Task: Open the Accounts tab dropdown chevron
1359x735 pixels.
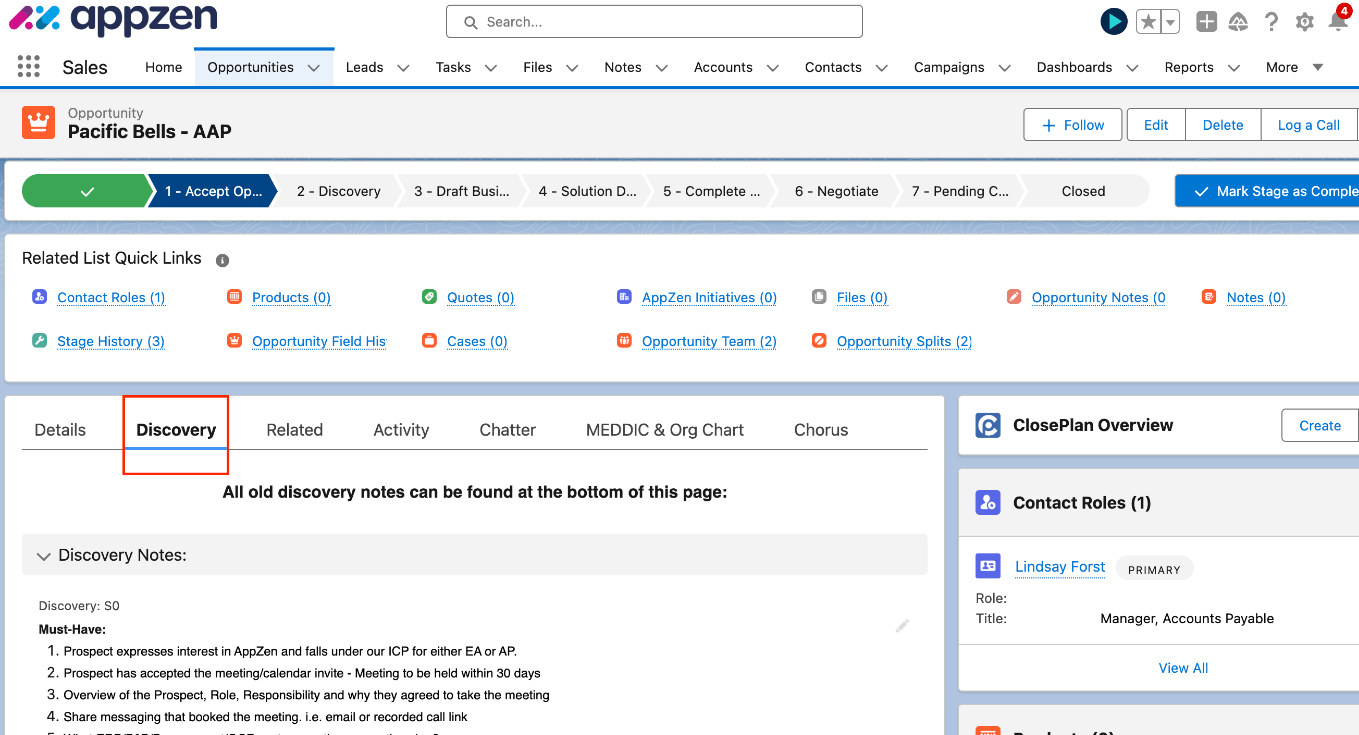Action: coord(773,68)
